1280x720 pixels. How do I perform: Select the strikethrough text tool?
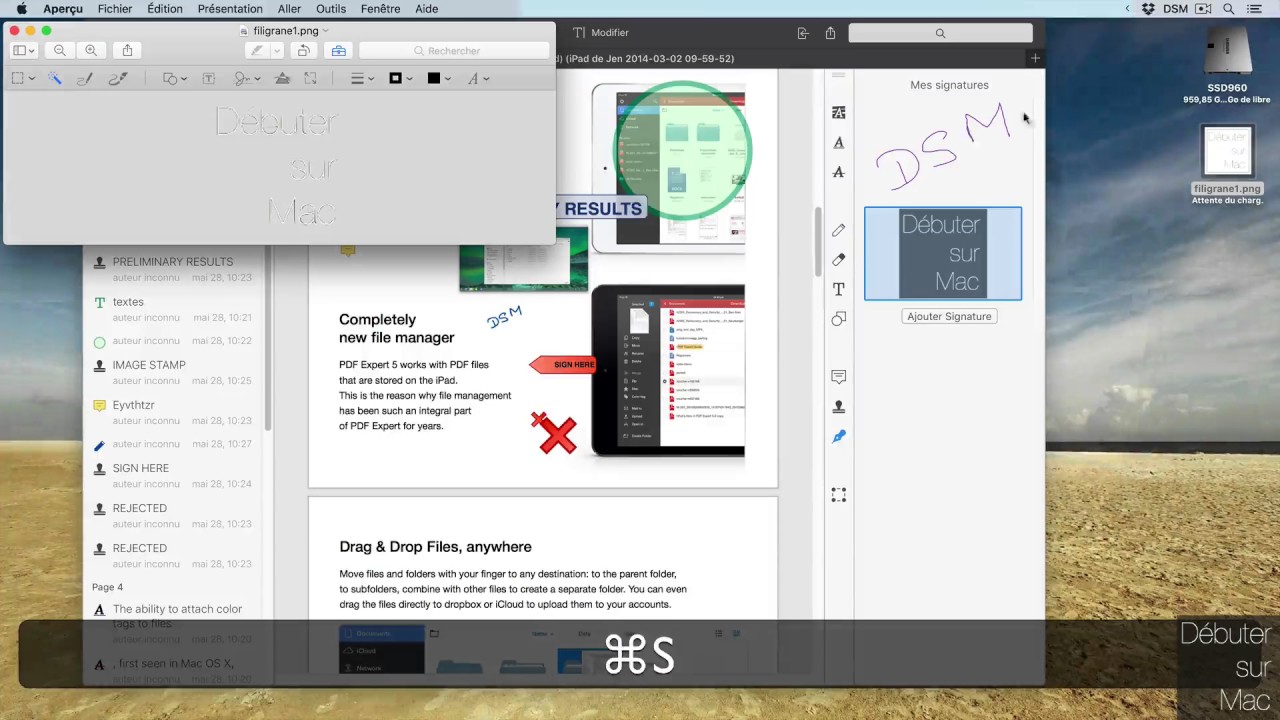click(x=839, y=172)
